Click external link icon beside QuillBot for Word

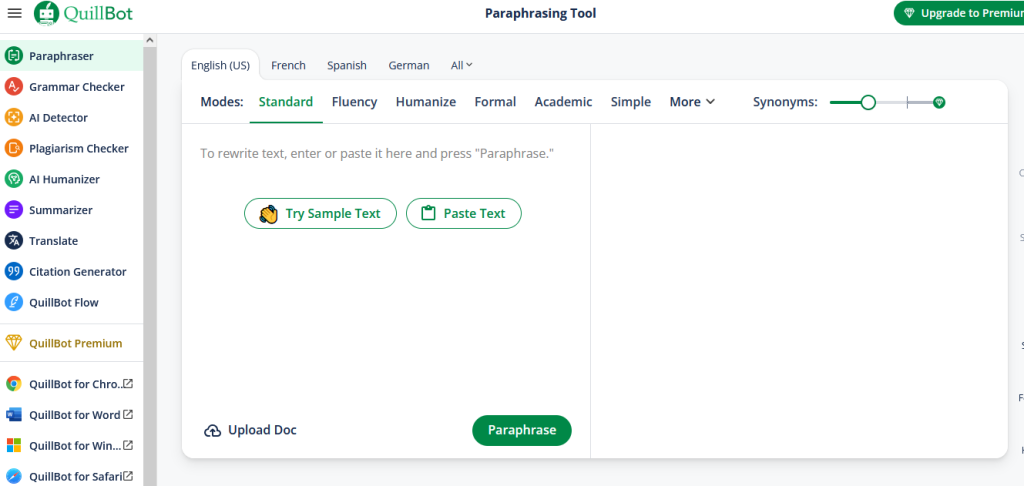point(129,414)
